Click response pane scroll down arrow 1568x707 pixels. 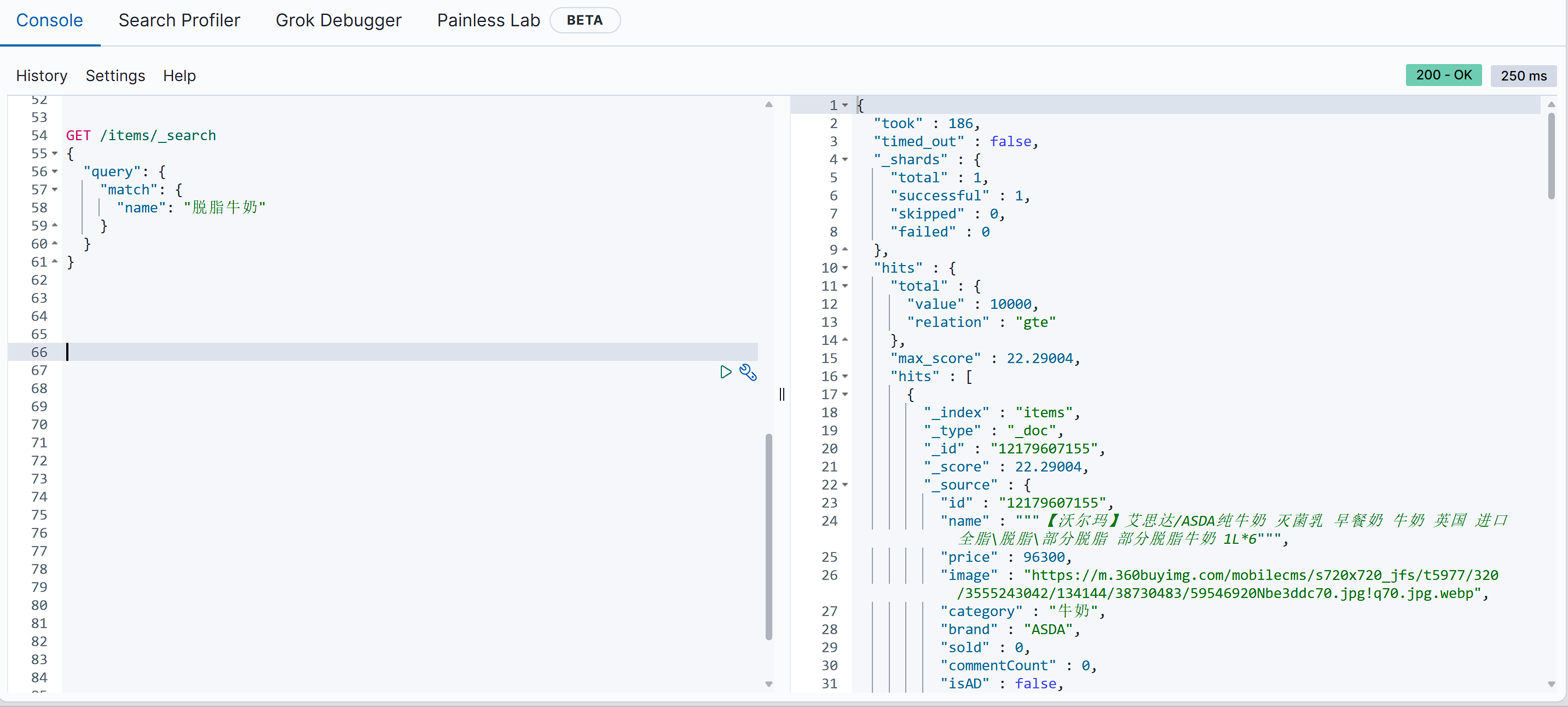1551,684
